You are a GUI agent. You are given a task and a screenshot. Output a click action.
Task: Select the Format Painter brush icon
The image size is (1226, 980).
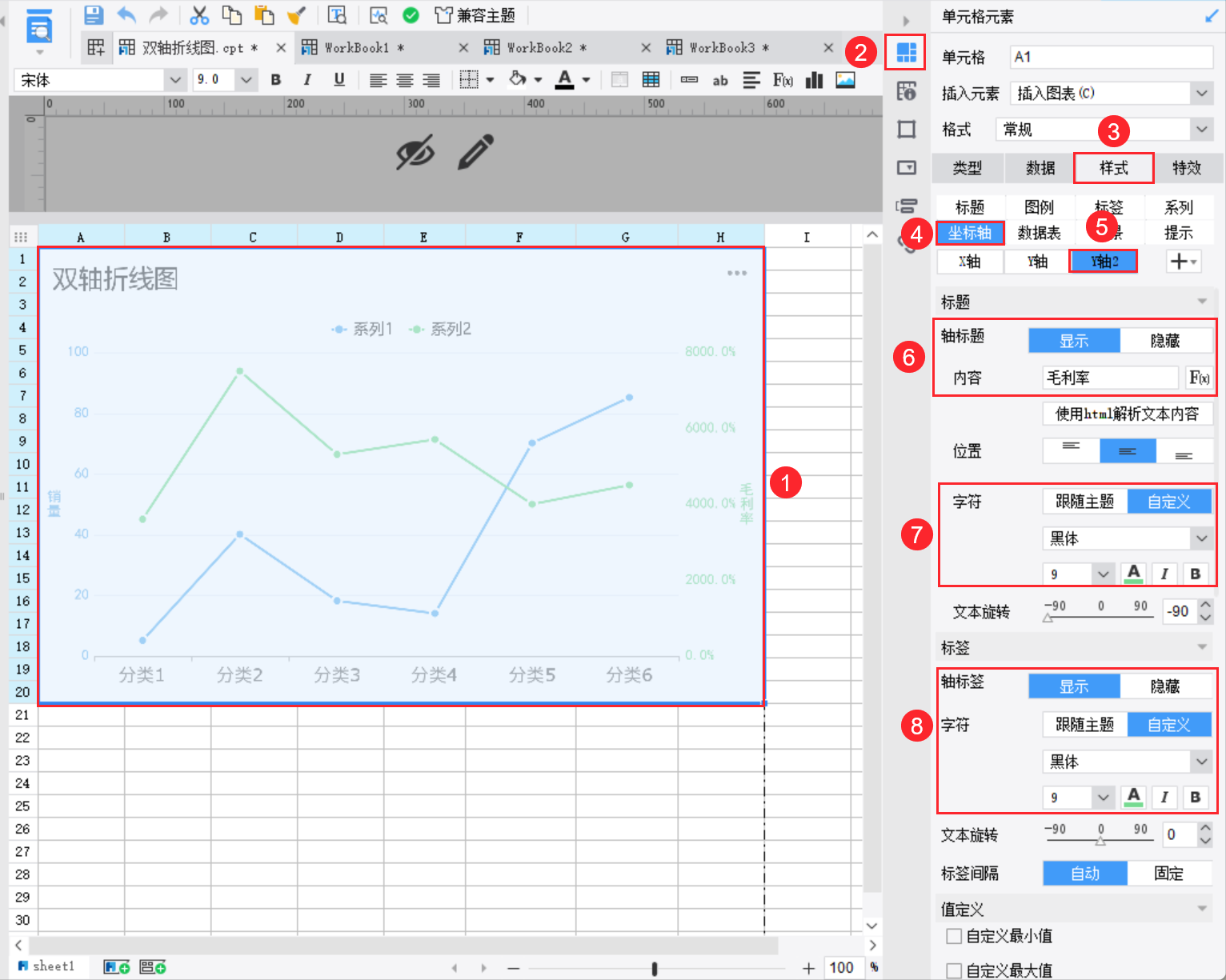pyautogui.click(x=296, y=14)
